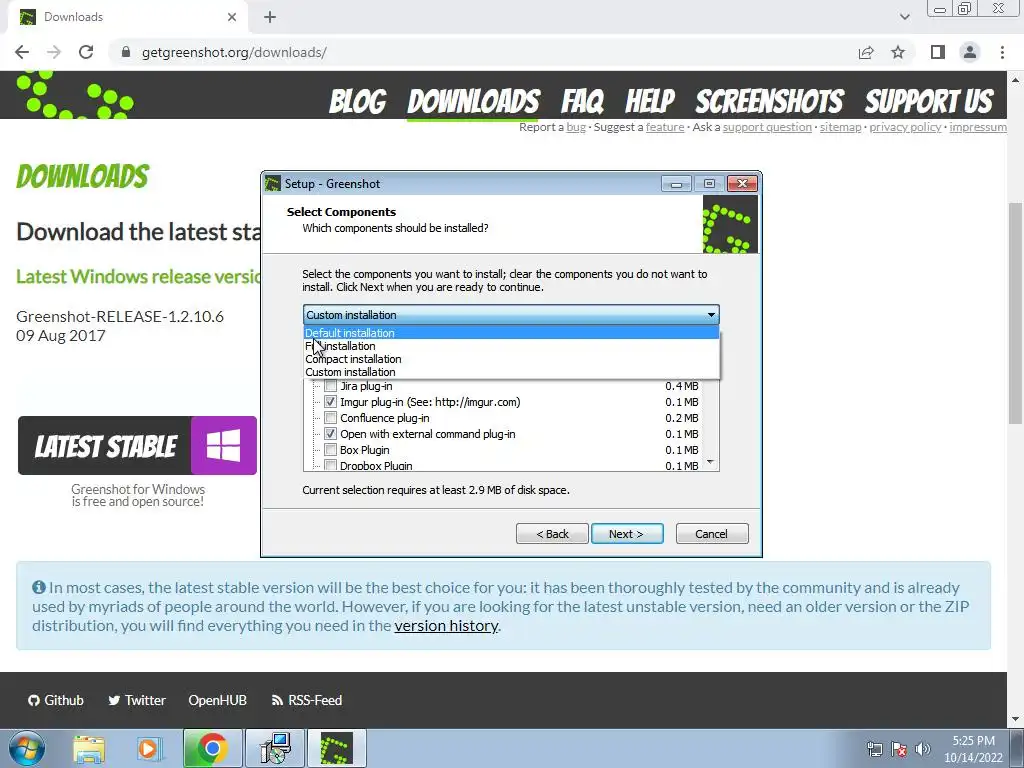
Task: Open the Github link in the footer
Action: [56, 700]
